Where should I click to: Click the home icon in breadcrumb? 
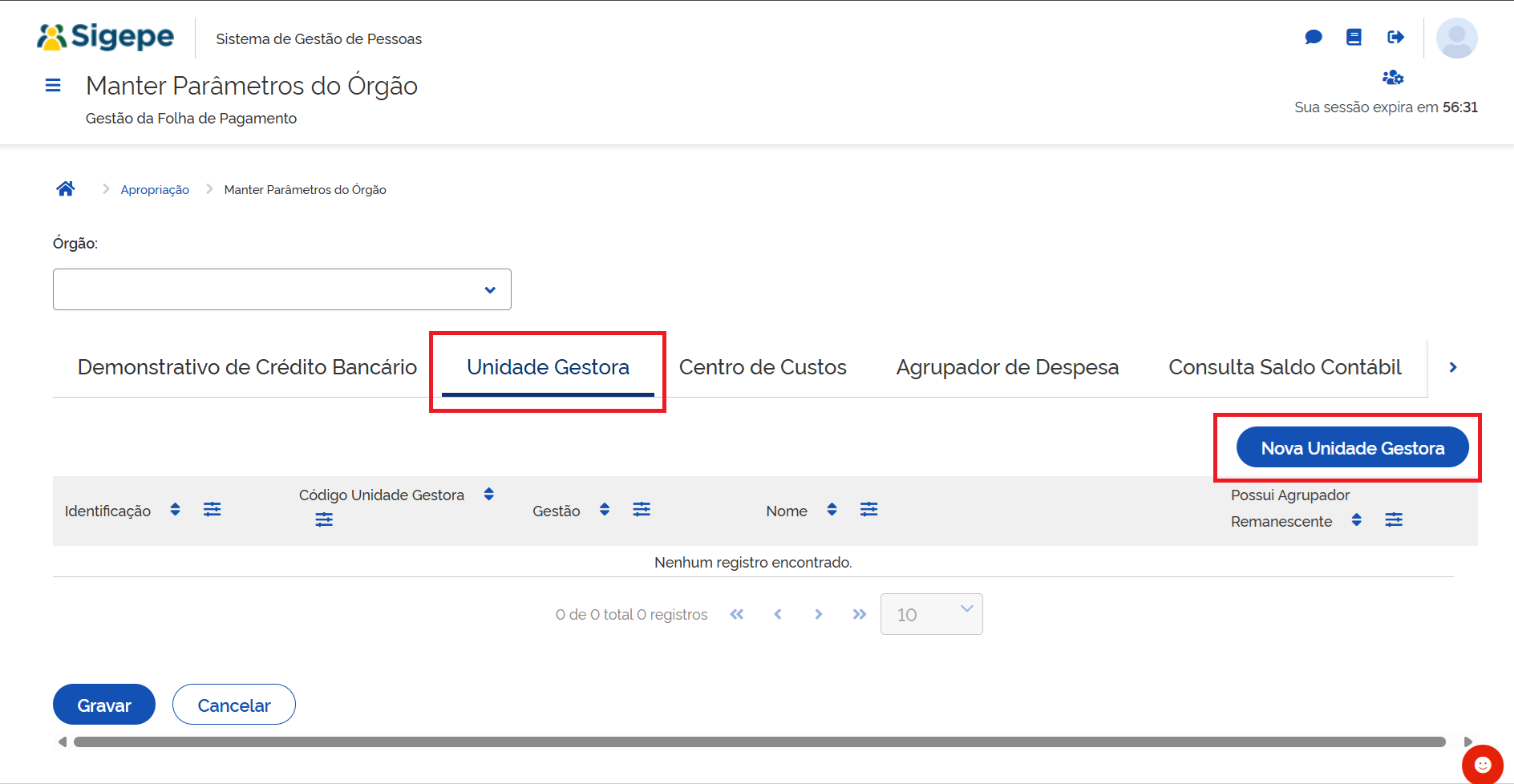coord(66,188)
